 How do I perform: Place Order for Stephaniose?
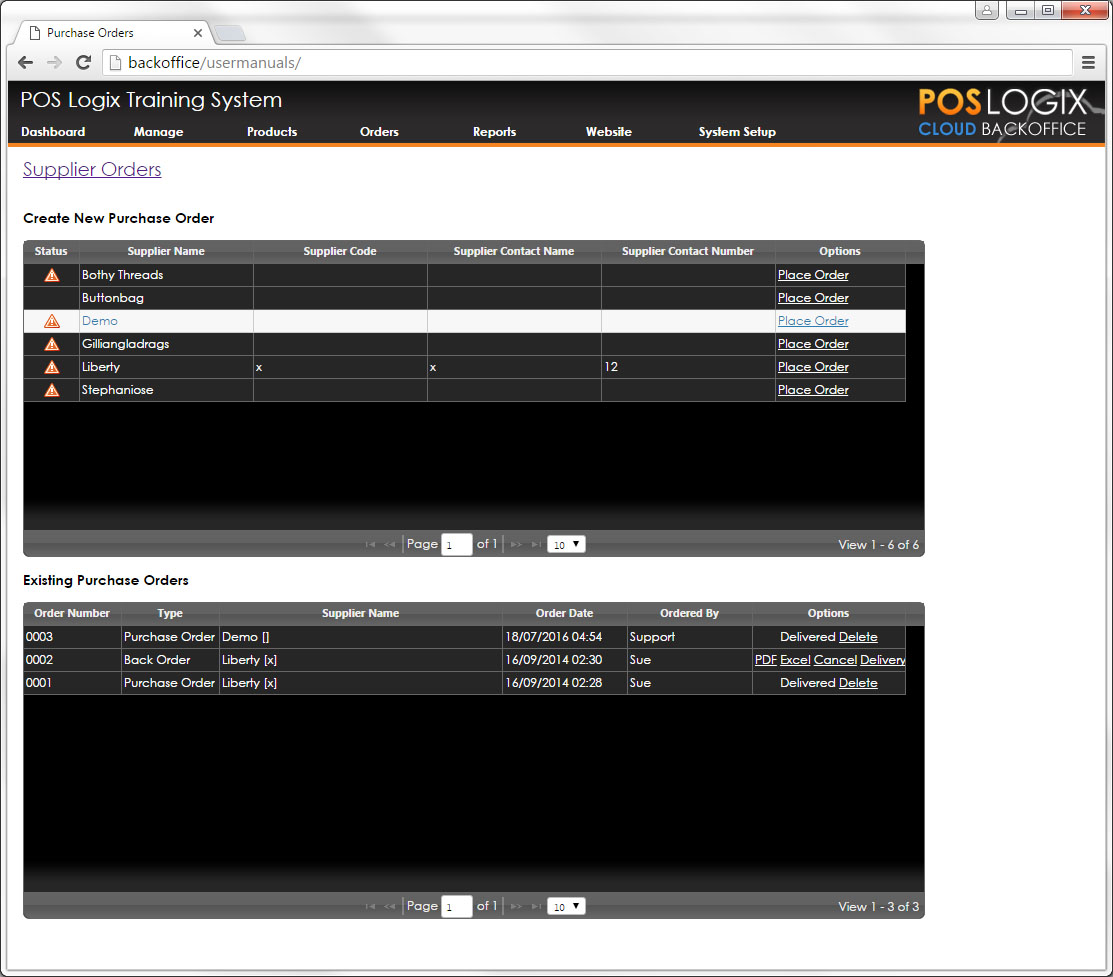click(813, 390)
